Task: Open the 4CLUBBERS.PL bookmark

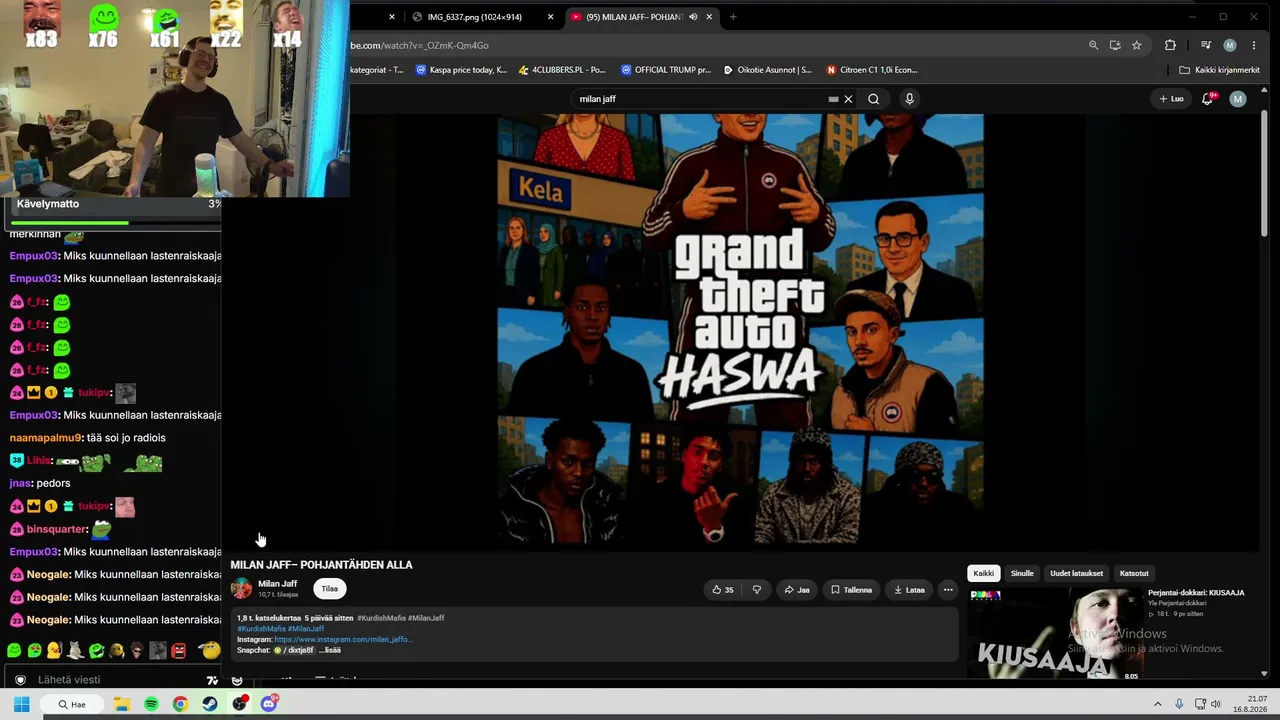Action: coord(562,70)
